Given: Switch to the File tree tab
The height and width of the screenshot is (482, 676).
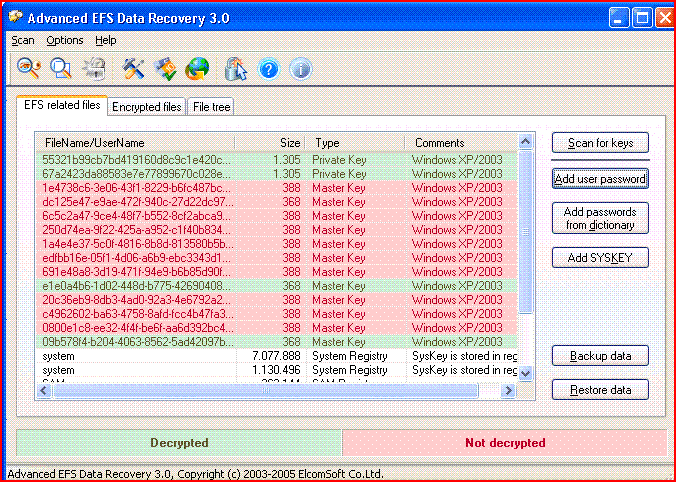Looking at the screenshot, I should coord(211,107).
